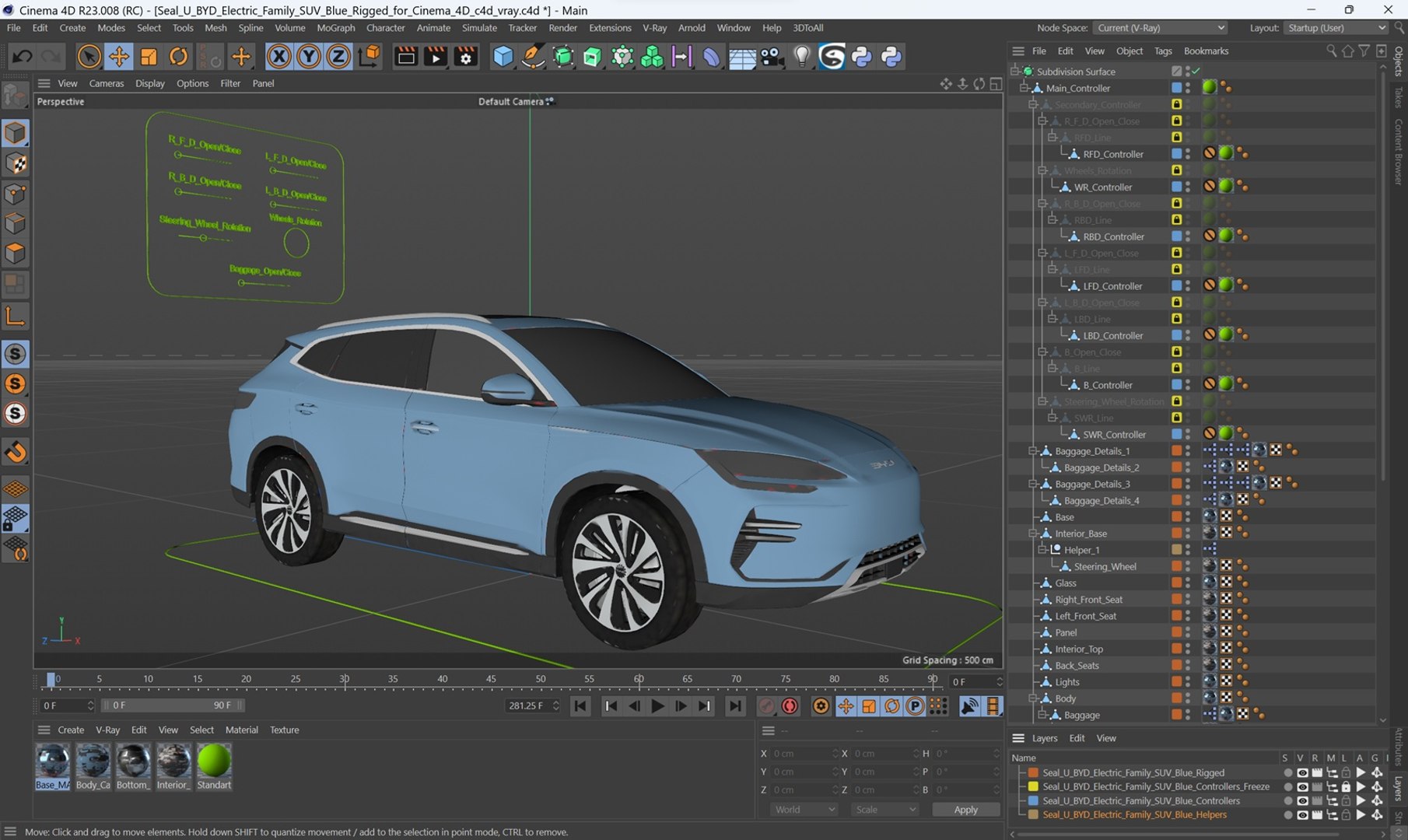Viewport: 1408px width, 840px height.
Task: Go to end of animation
Action: point(734,705)
